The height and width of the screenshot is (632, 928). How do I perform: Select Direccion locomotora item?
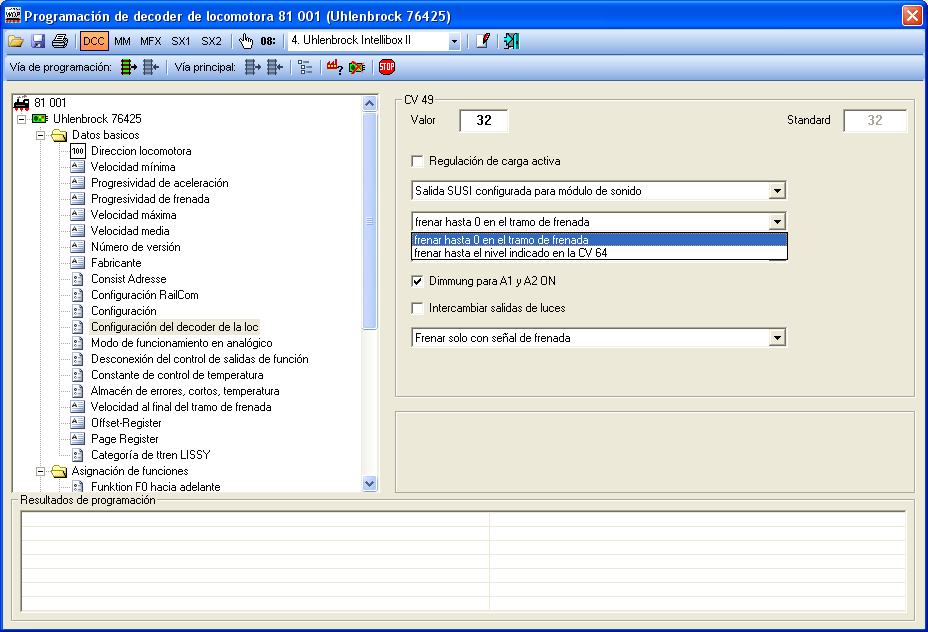point(141,151)
